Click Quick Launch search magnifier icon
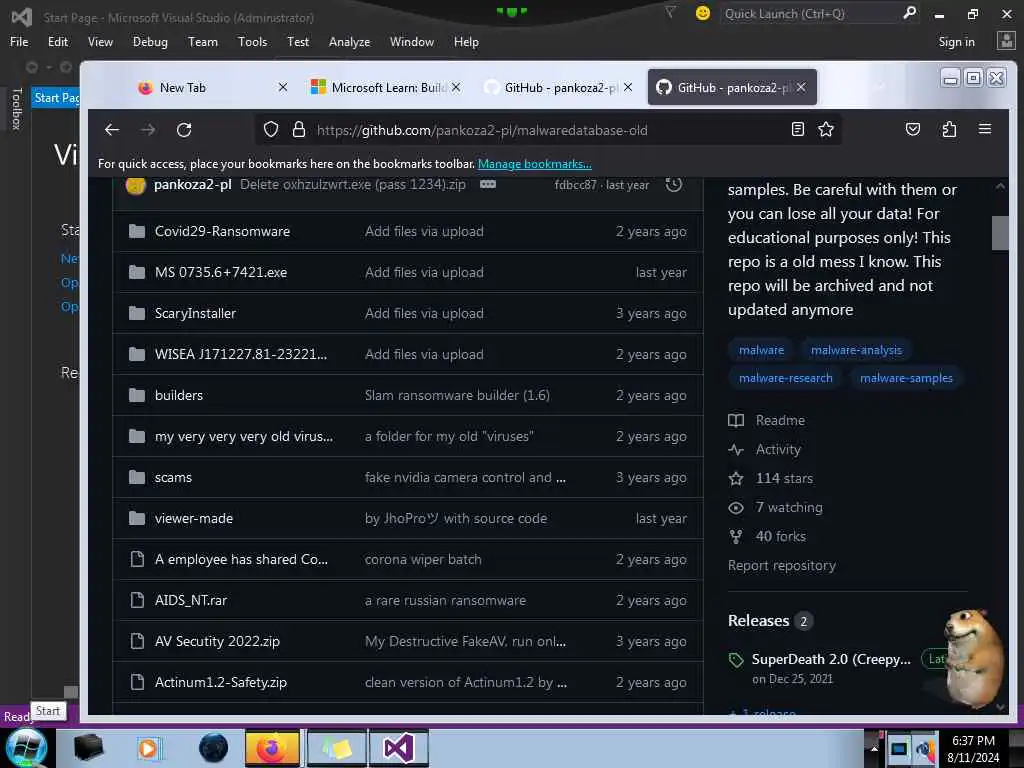The image size is (1024, 768). tap(908, 13)
